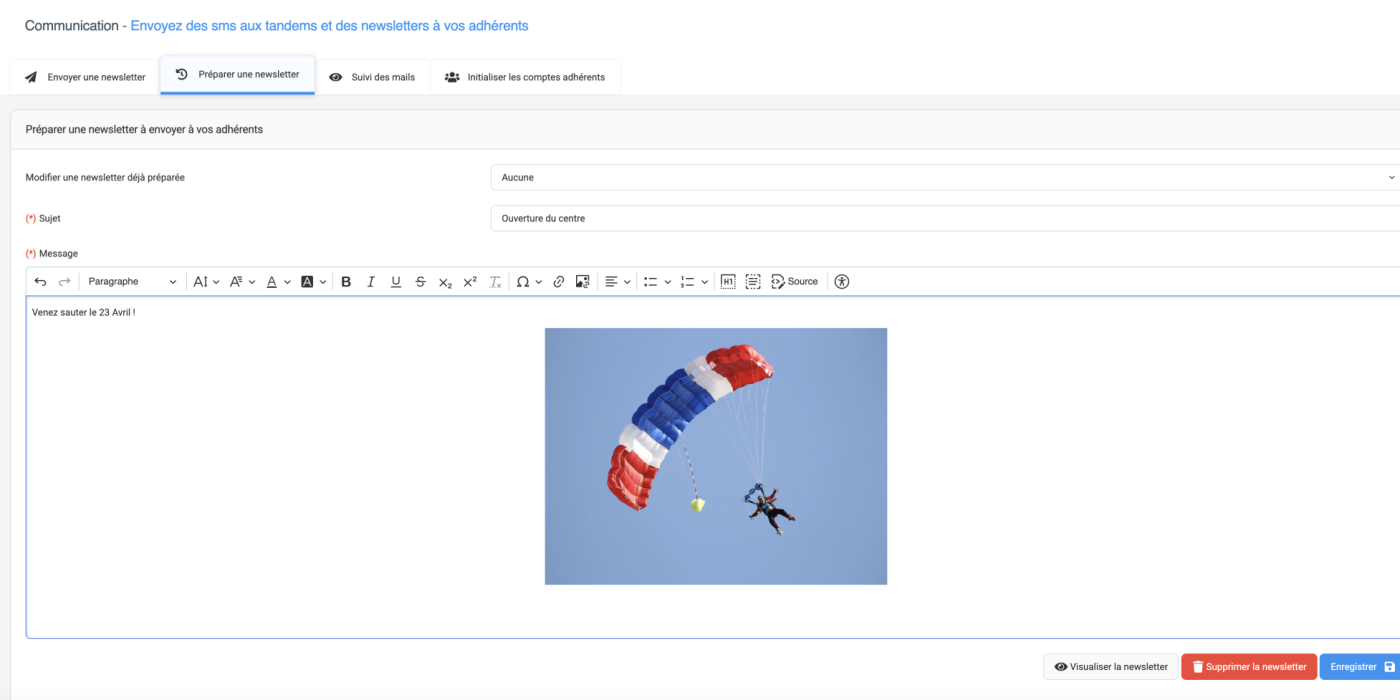This screenshot has width=1400, height=700.
Task: Click the select all dashed box icon
Action: click(753, 282)
